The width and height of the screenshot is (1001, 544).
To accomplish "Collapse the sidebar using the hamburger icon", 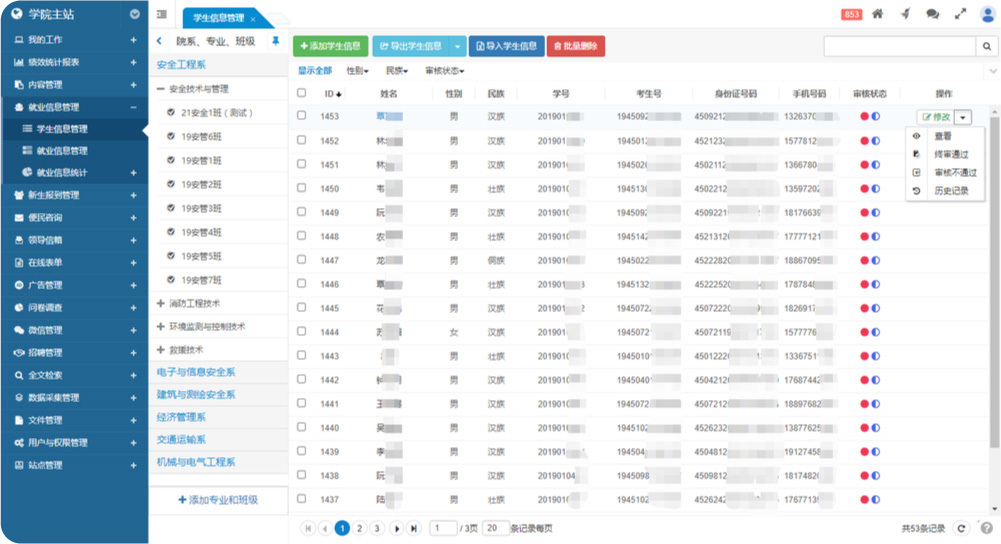I will [x=162, y=15].
